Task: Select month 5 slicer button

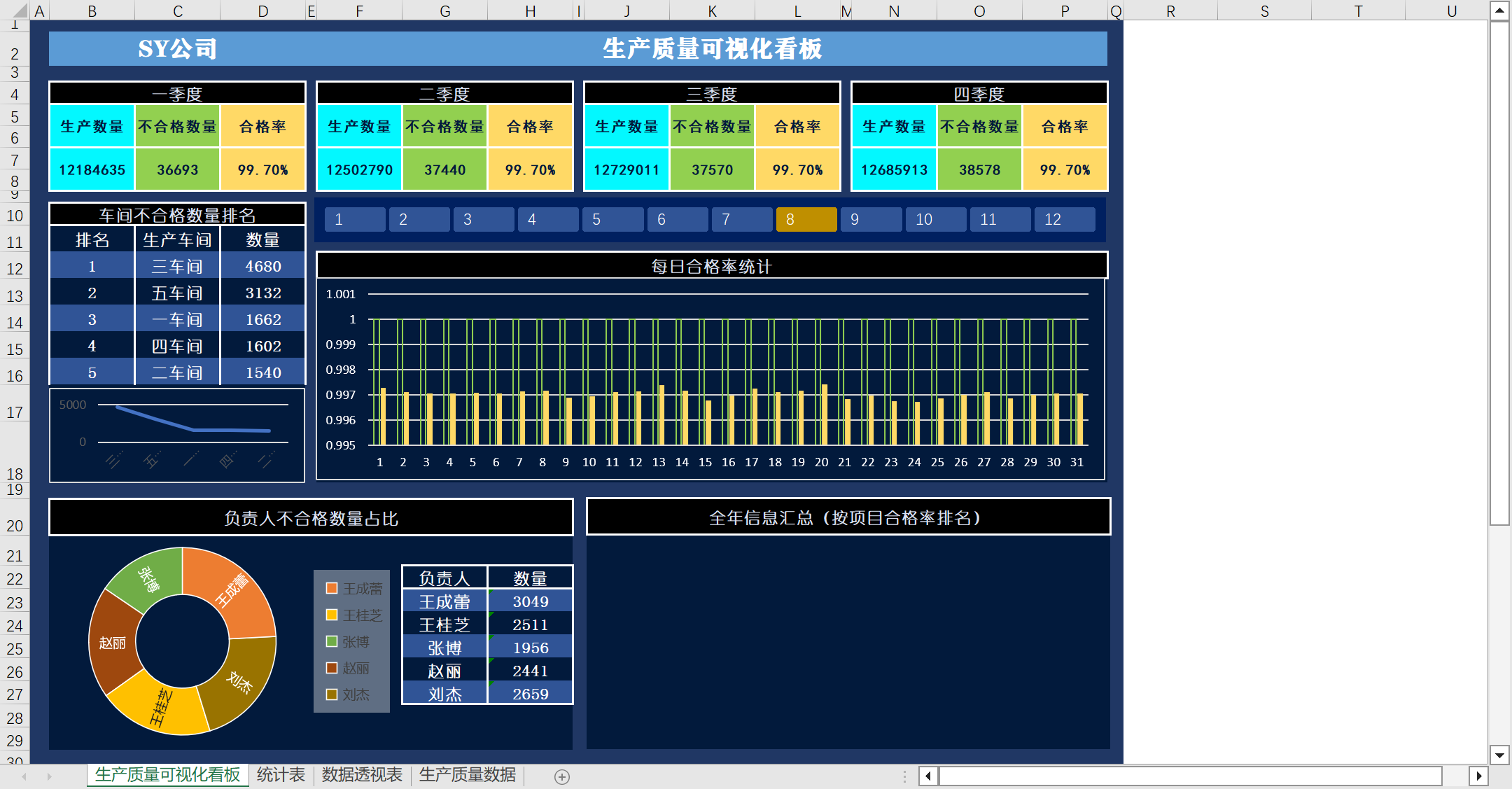Action: 612,219
